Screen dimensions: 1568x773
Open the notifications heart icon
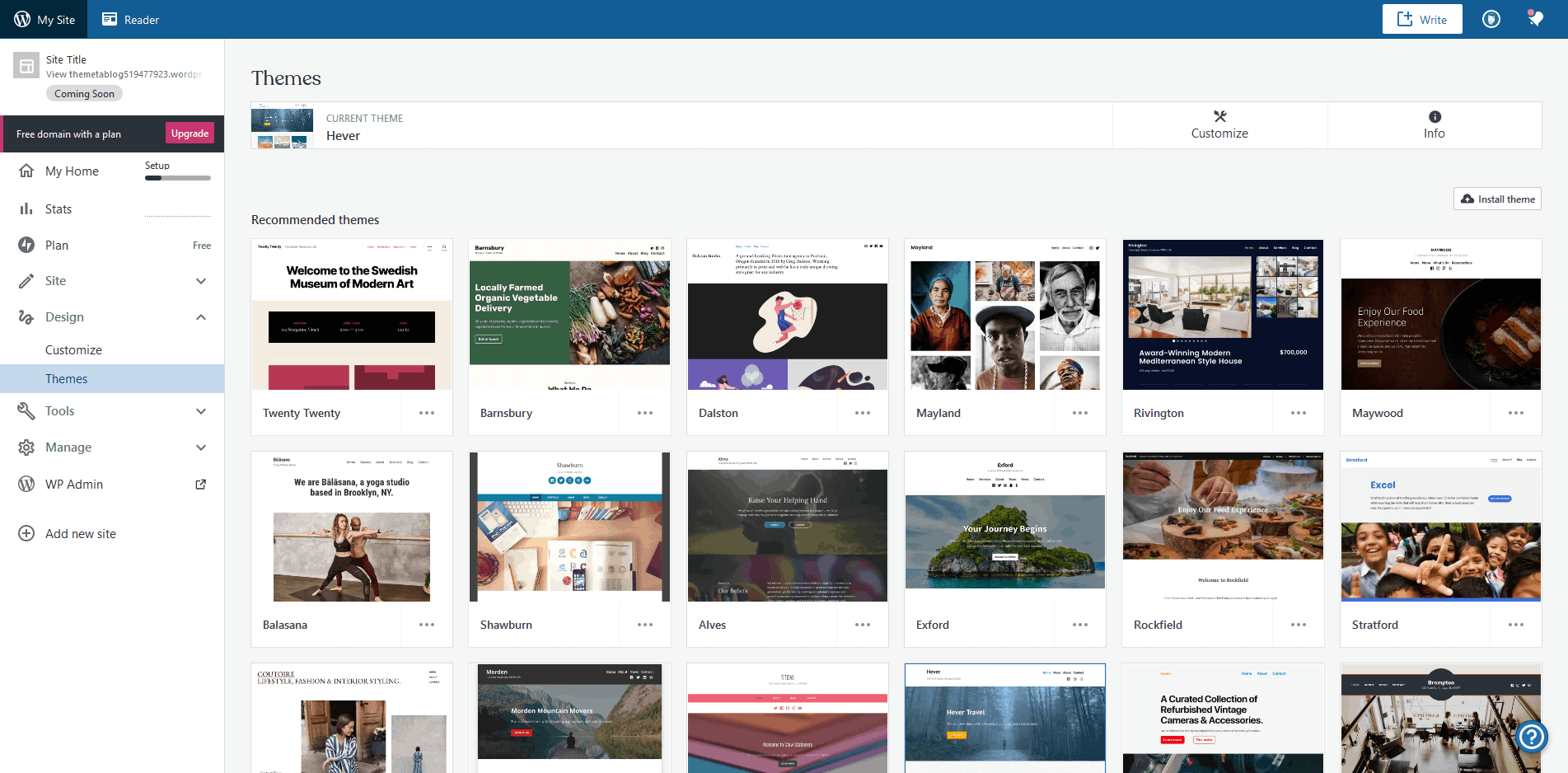click(1533, 18)
